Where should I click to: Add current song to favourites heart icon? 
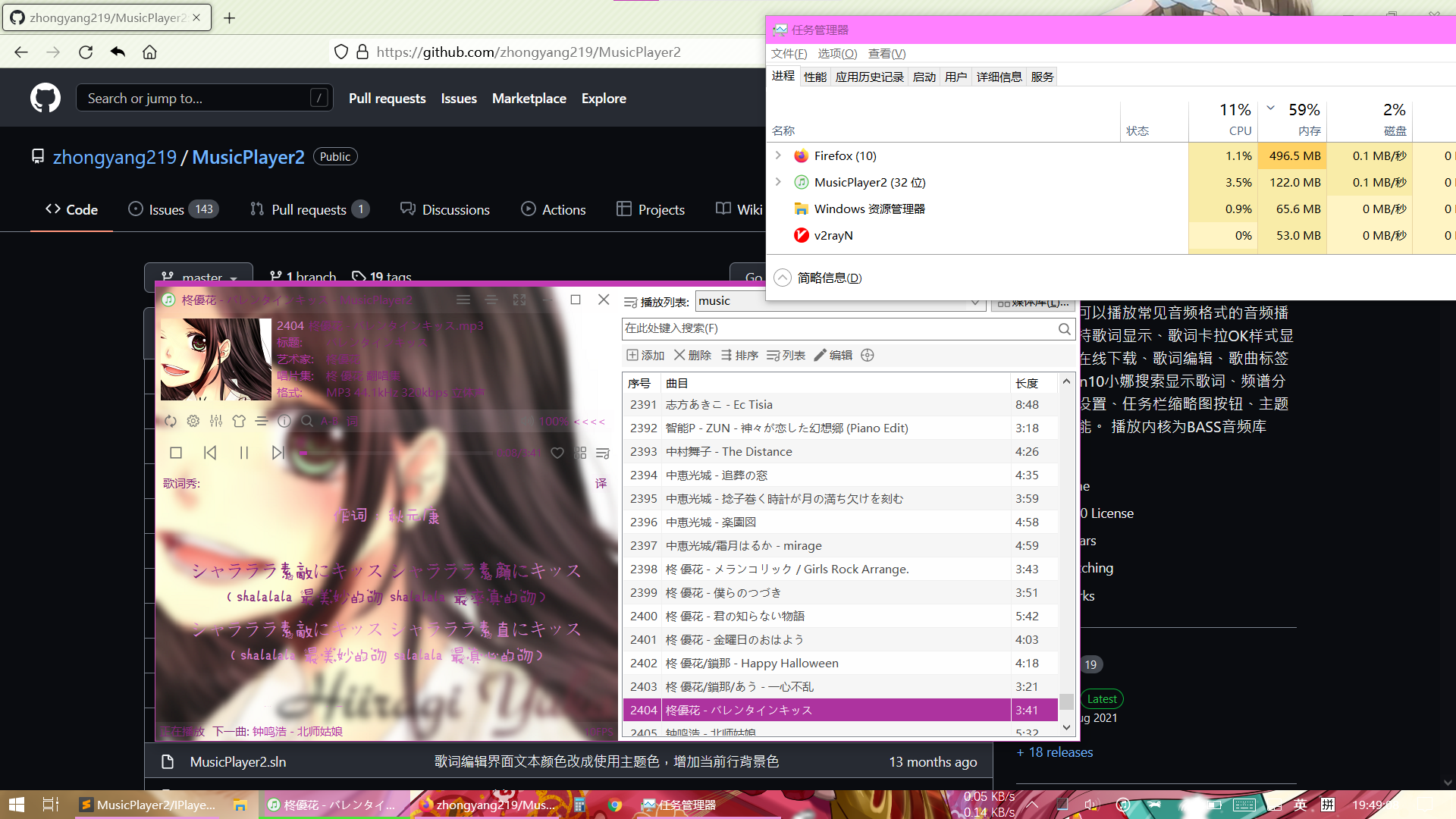coord(557,453)
